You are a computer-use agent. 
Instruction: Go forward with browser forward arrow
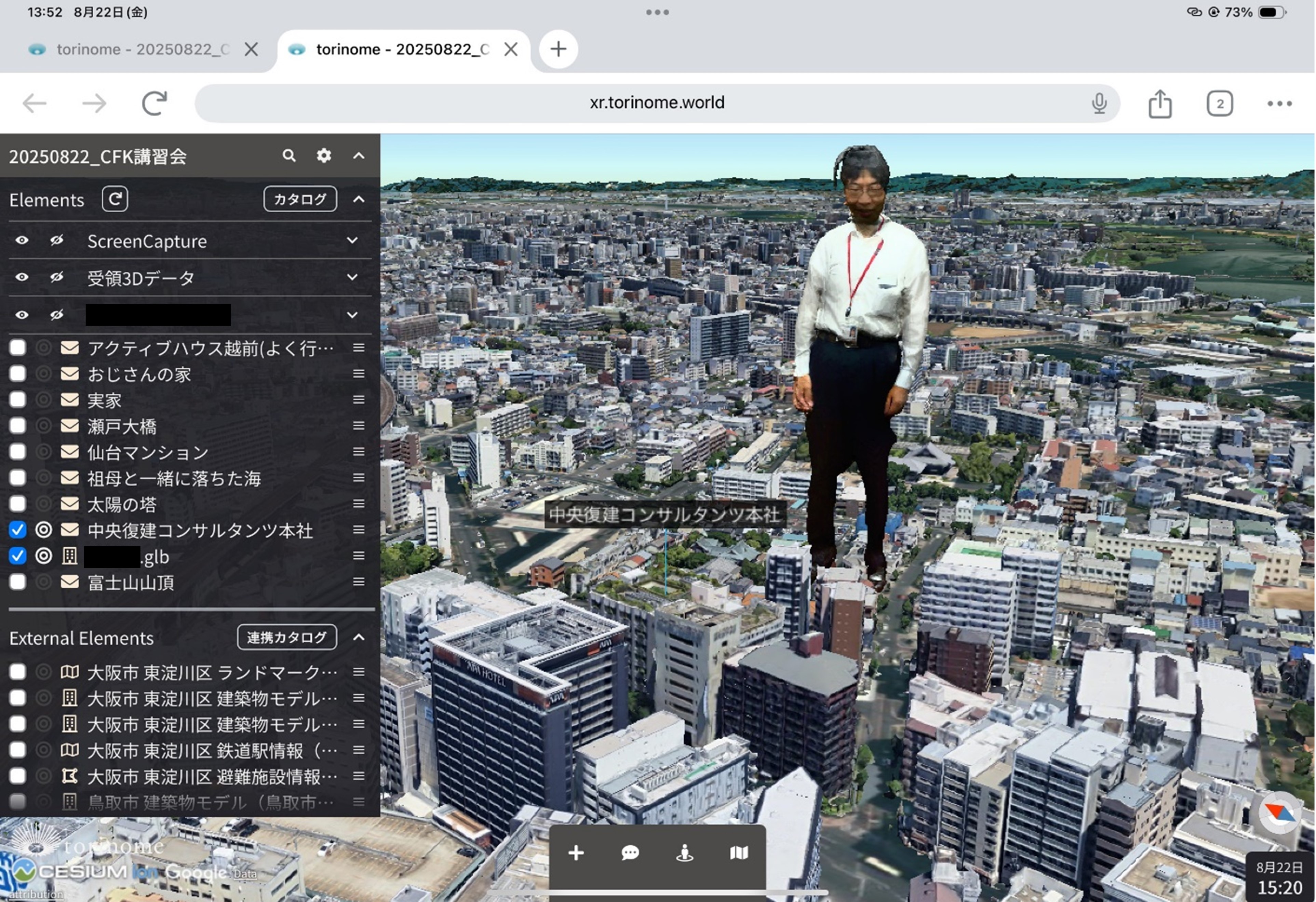(x=94, y=104)
